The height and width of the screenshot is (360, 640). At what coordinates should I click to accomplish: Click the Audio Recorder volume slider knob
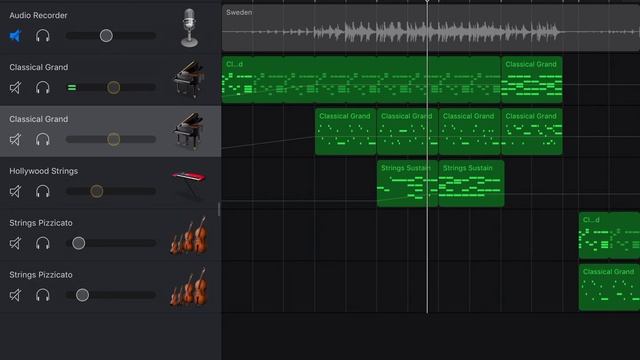click(106, 36)
